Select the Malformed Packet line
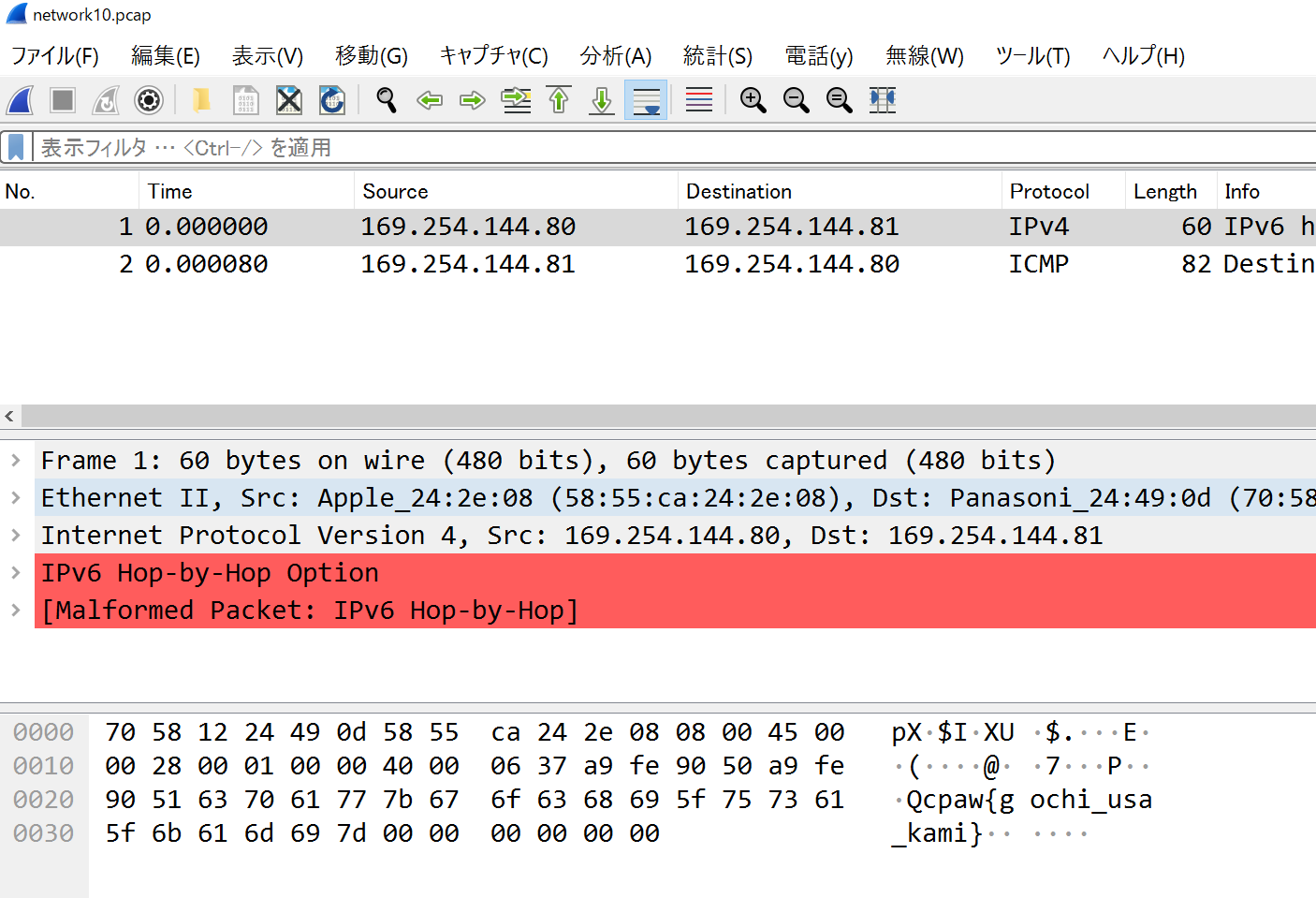 pyautogui.click(x=675, y=610)
